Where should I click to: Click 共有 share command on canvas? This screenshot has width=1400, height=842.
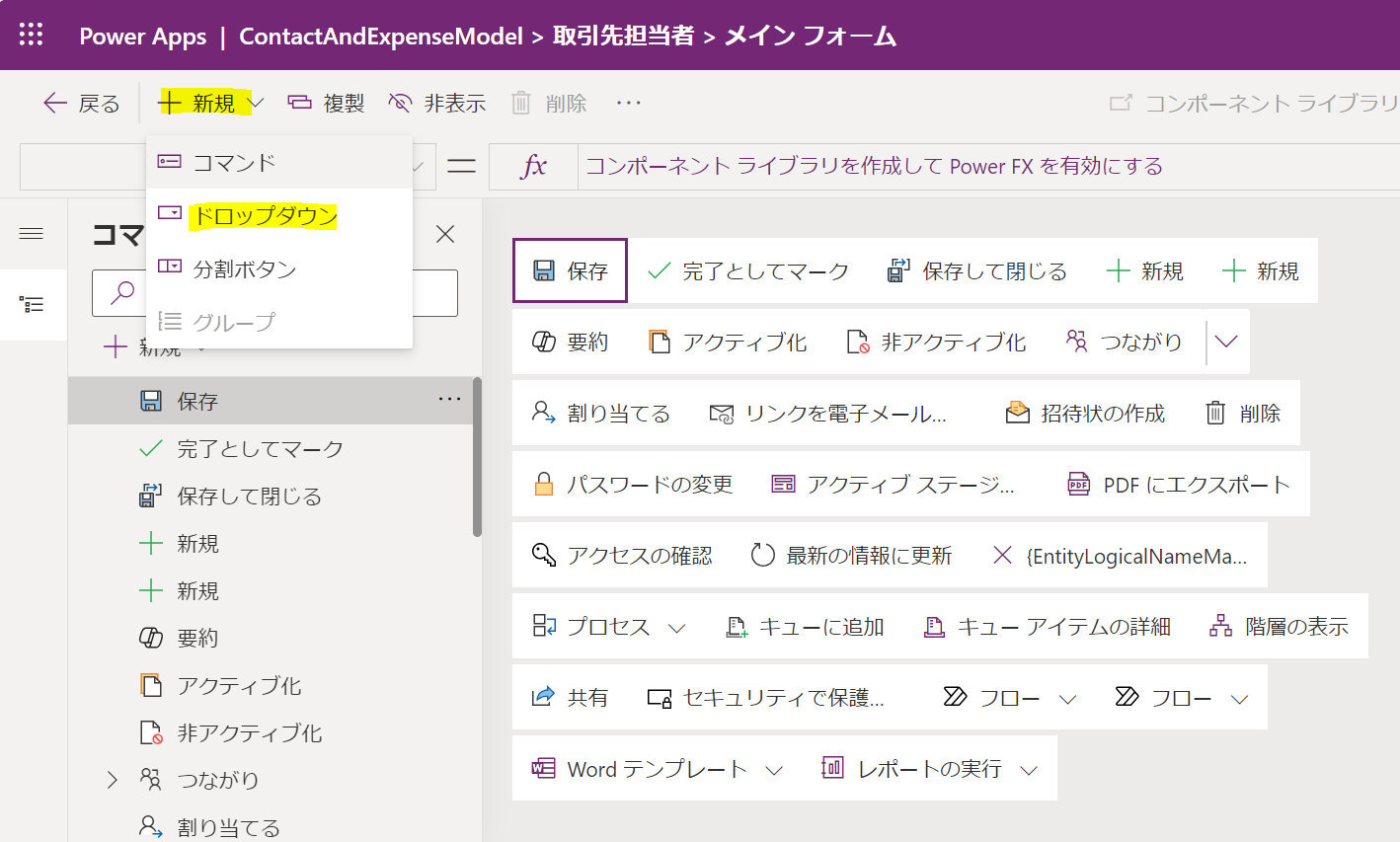tap(570, 697)
